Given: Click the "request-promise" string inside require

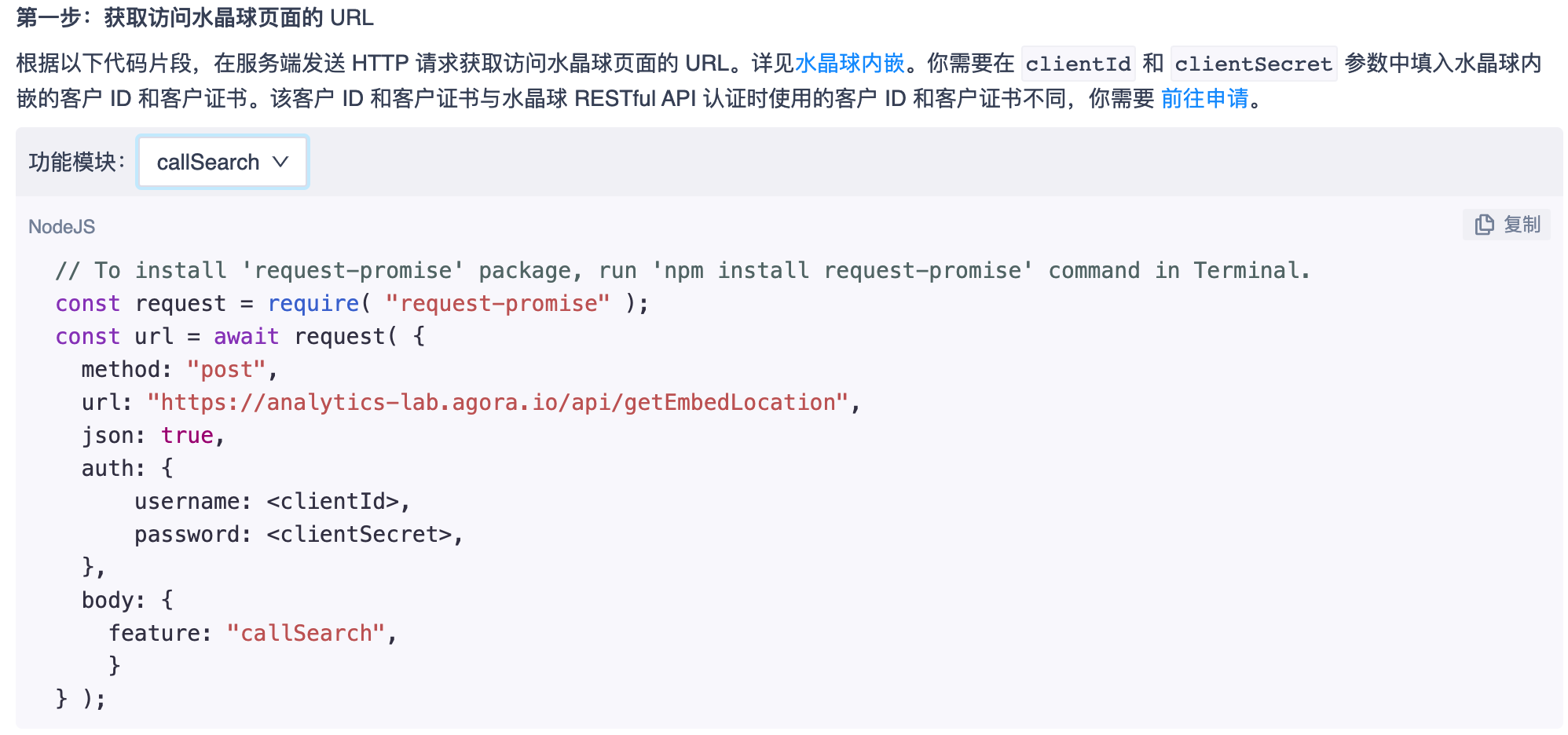Looking at the screenshot, I should (x=497, y=303).
